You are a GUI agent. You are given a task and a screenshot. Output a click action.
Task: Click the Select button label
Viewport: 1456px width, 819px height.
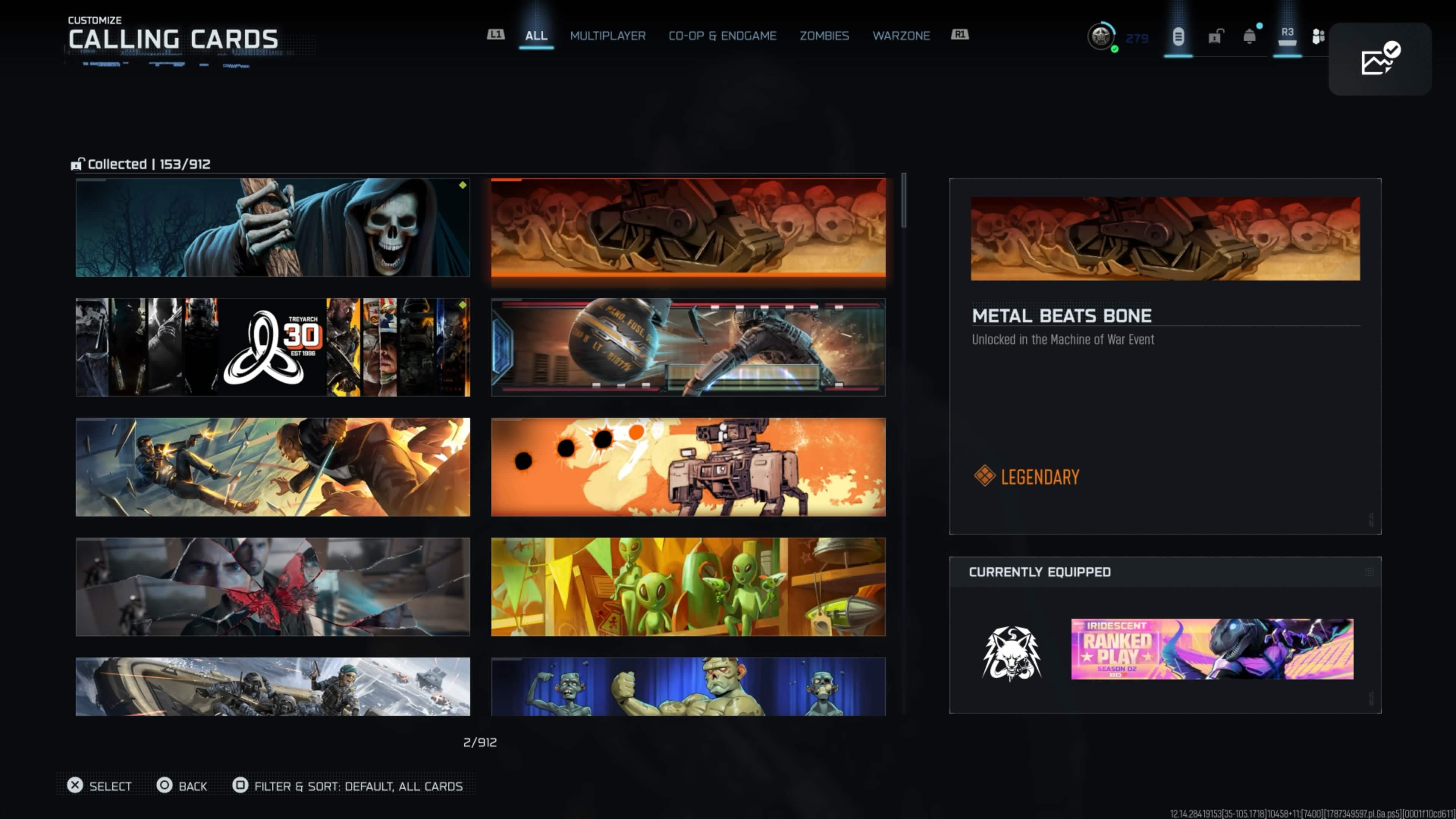tap(110, 786)
